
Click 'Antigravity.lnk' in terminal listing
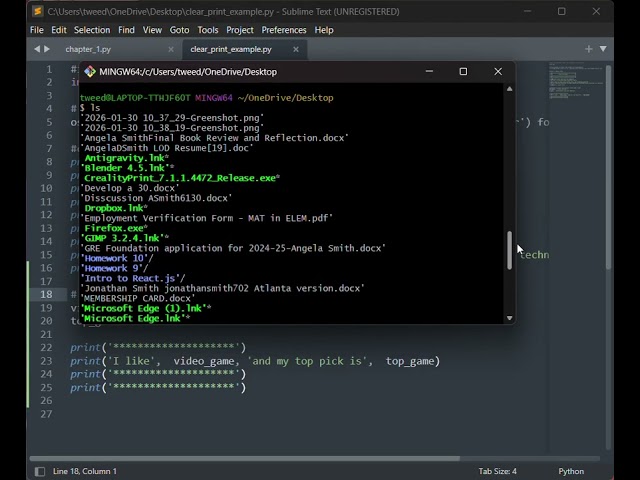[x=124, y=158]
